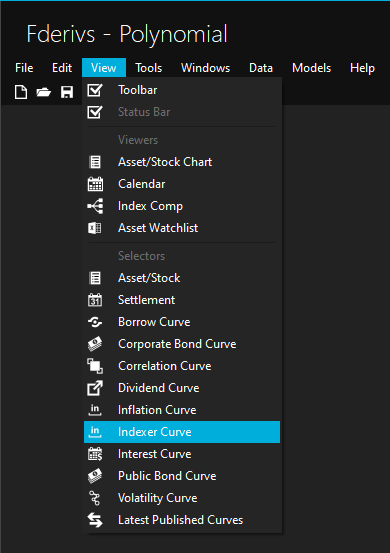
Task: Open the Tools menu
Action: tap(149, 68)
